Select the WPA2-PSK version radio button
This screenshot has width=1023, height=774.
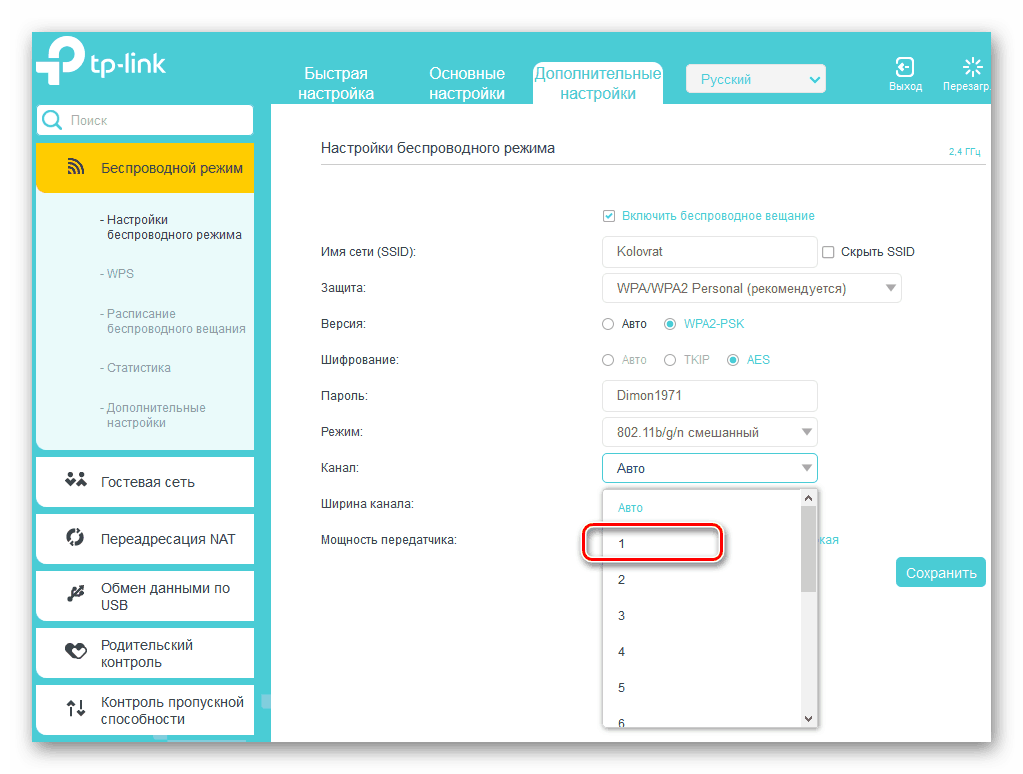670,324
